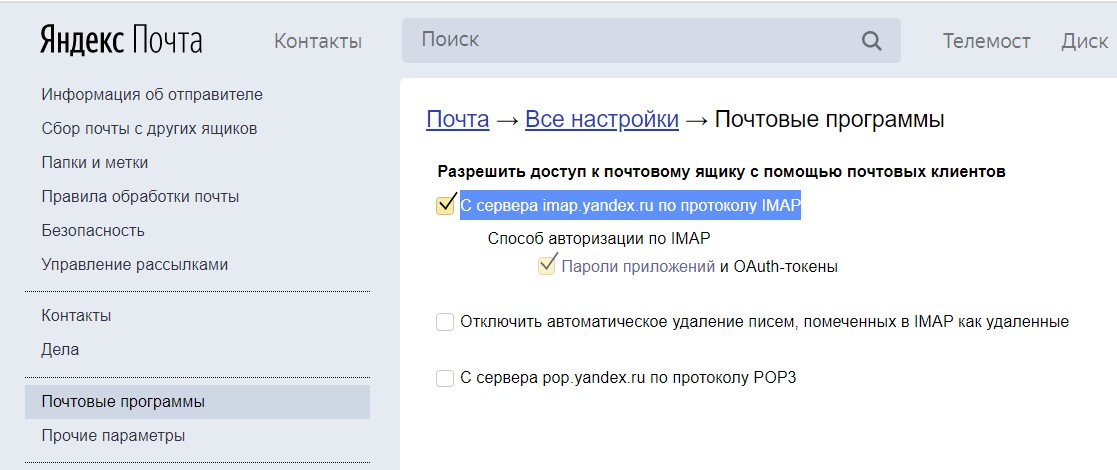The image size is (1117, 470).
Task: Enable disabling auto-deletion of IMAP-deleted emails
Action: point(445,323)
